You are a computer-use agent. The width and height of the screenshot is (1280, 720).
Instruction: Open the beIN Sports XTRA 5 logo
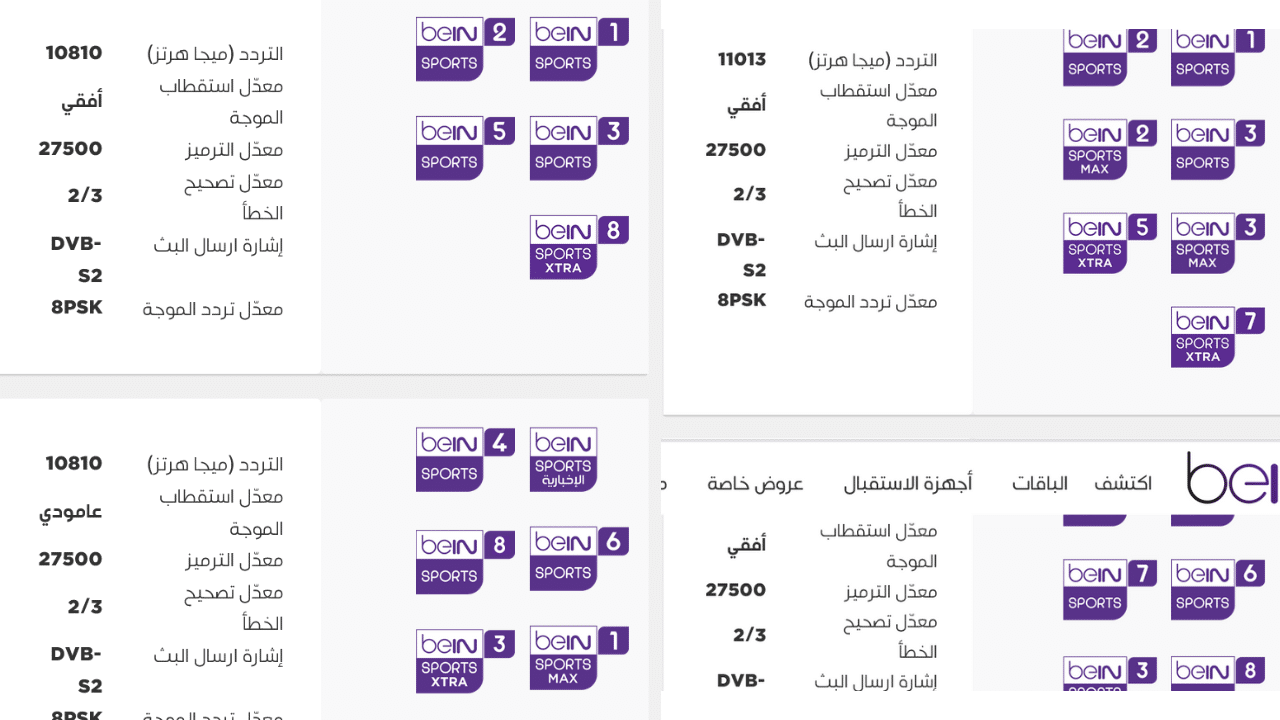(1109, 243)
